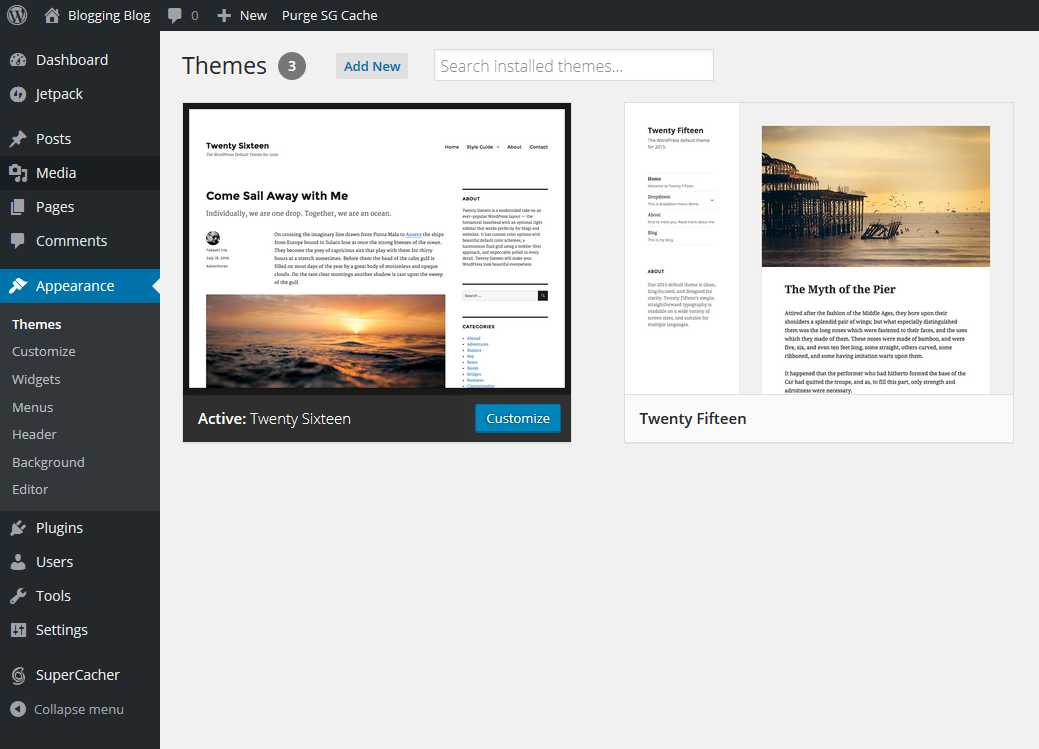
Task: Click the Dashboard gauge icon
Action: coord(18,60)
